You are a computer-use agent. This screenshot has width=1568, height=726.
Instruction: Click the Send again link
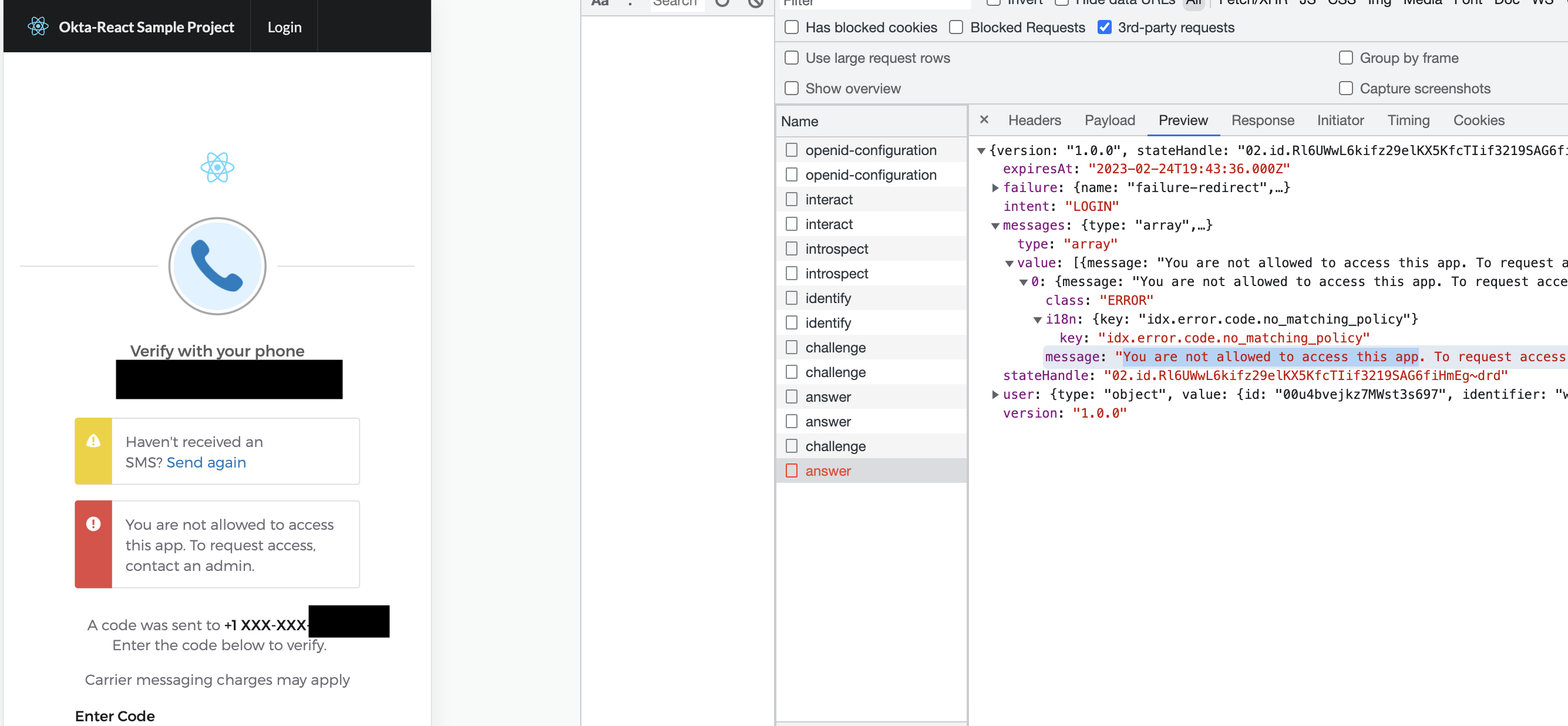206,462
